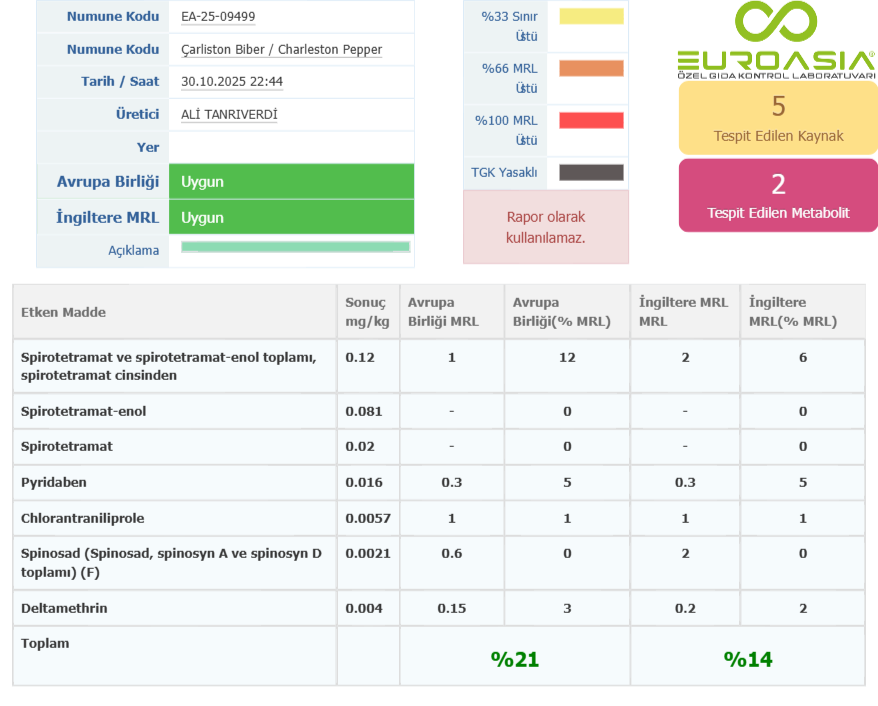Click the %21 European Union total value
This screenshot has width=878, height=706.
pyautogui.click(x=514, y=659)
